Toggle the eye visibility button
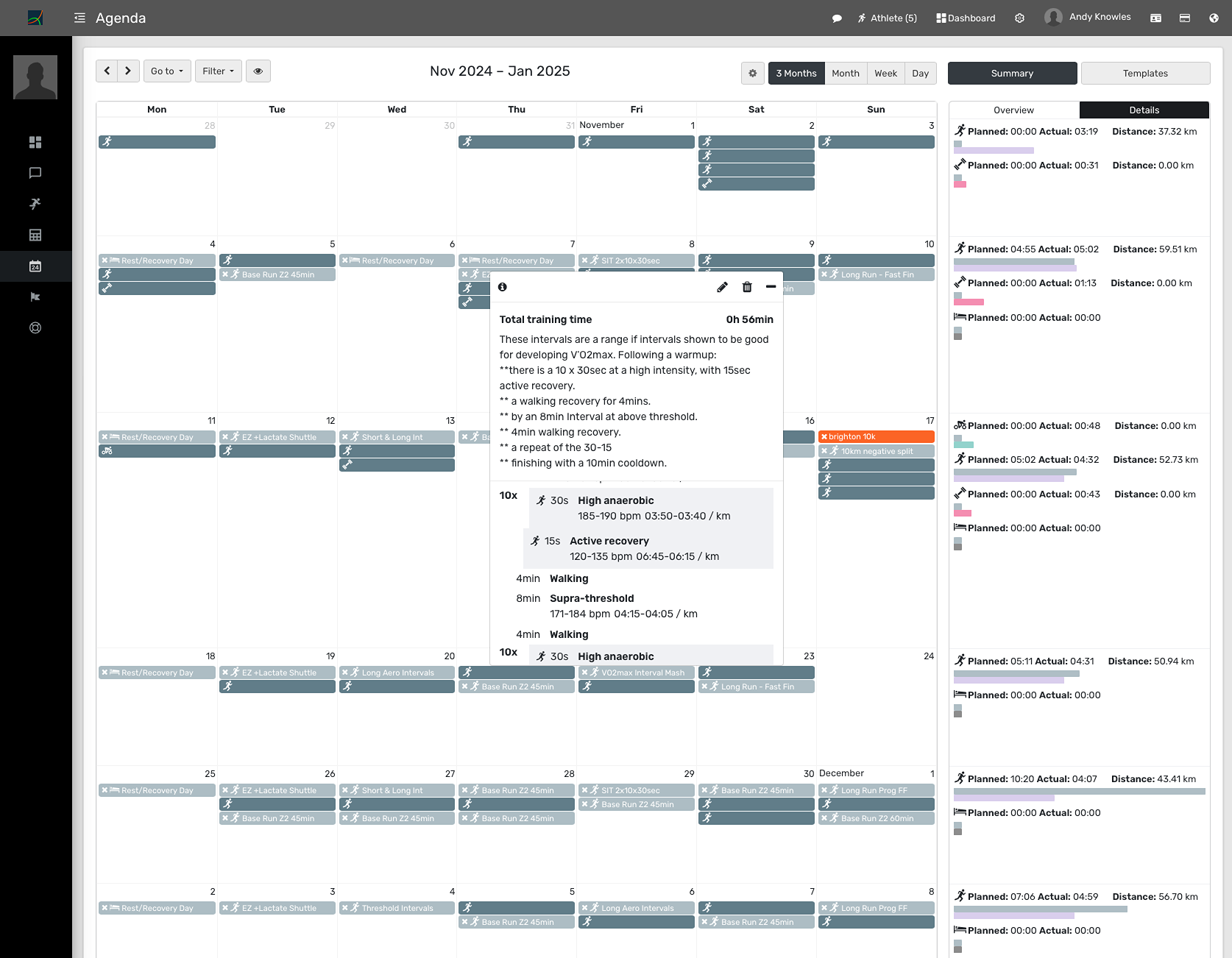Image resolution: width=1232 pixels, height=958 pixels. pos(258,71)
